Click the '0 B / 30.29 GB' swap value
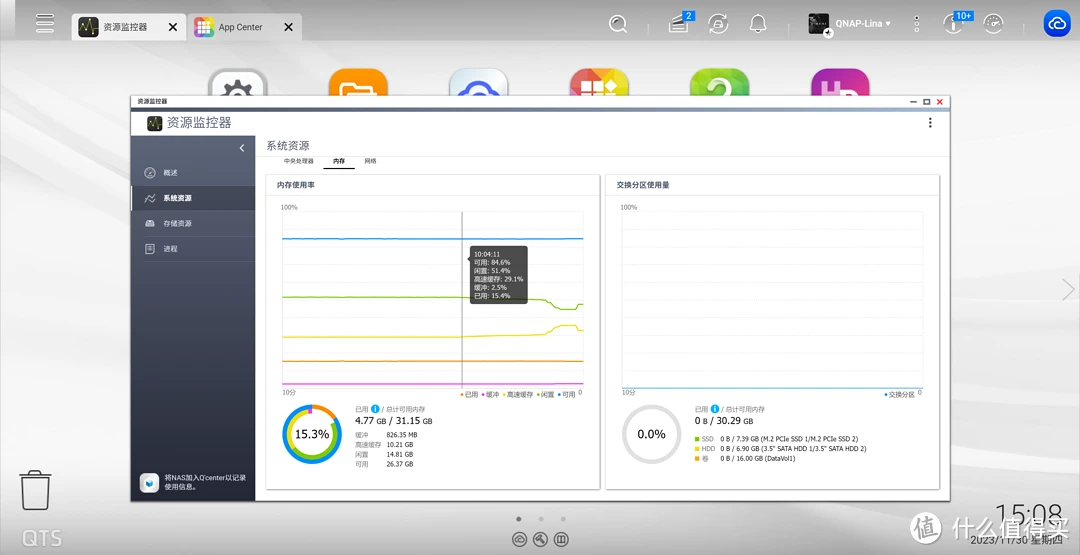The height and width of the screenshot is (555, 1080). [724, 421]
